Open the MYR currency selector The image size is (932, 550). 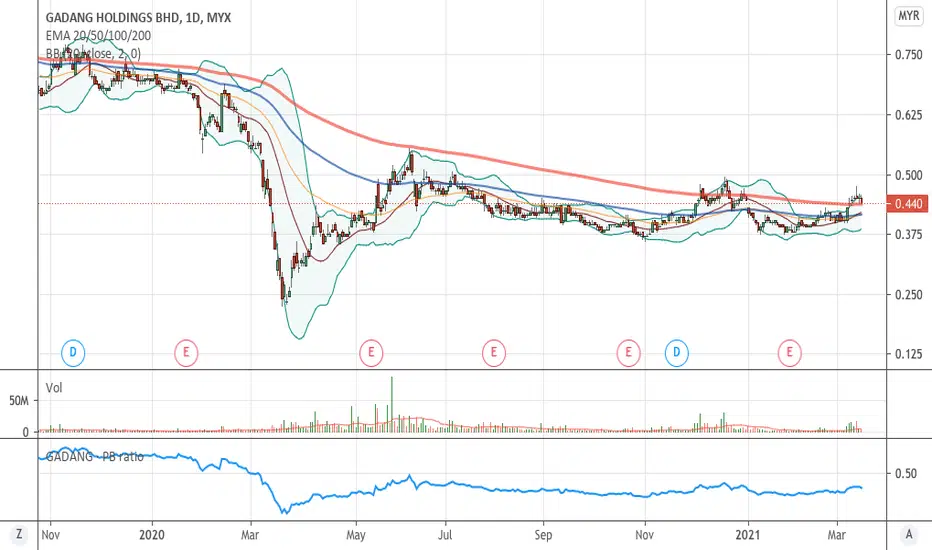(x=908, y=16)
